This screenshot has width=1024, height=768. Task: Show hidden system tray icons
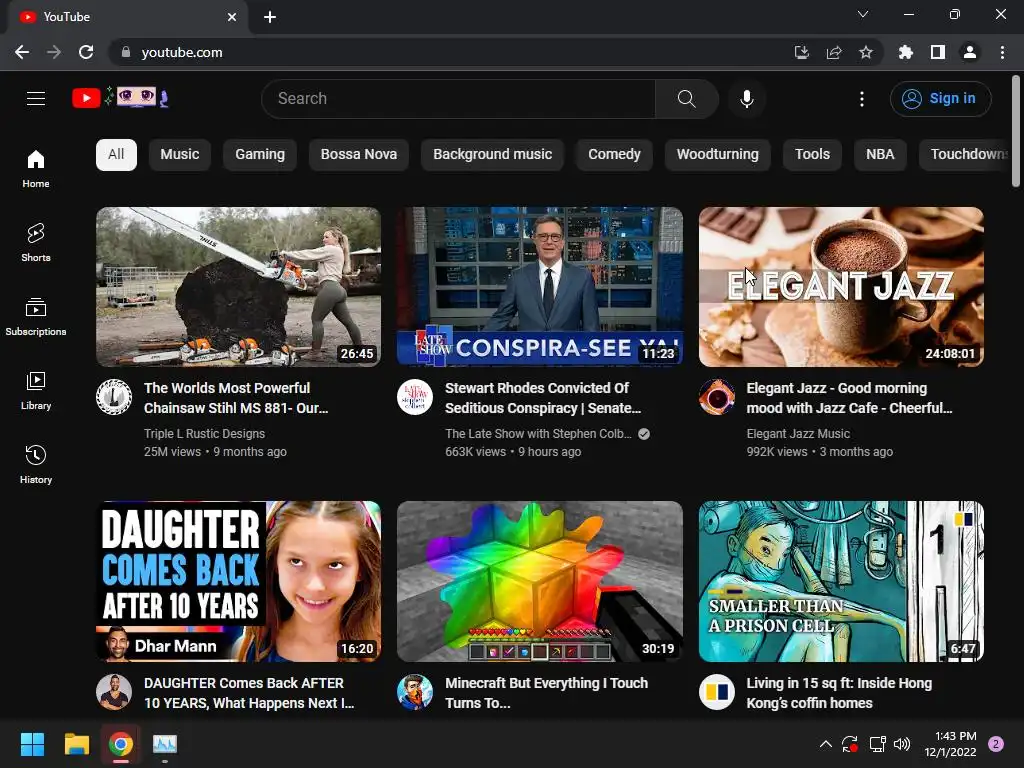click(825, 744)
